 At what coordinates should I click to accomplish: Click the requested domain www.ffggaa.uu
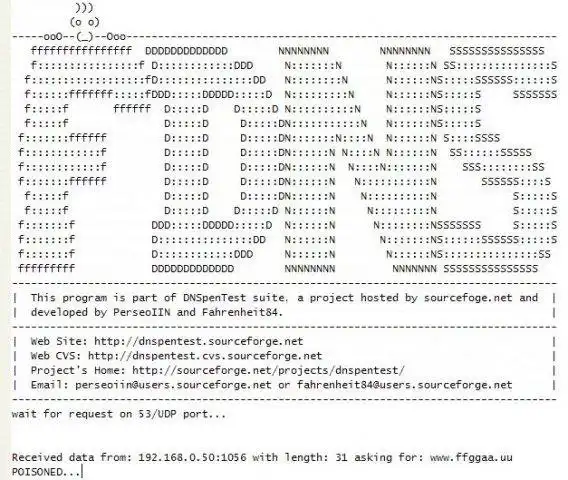coord(471,458)
